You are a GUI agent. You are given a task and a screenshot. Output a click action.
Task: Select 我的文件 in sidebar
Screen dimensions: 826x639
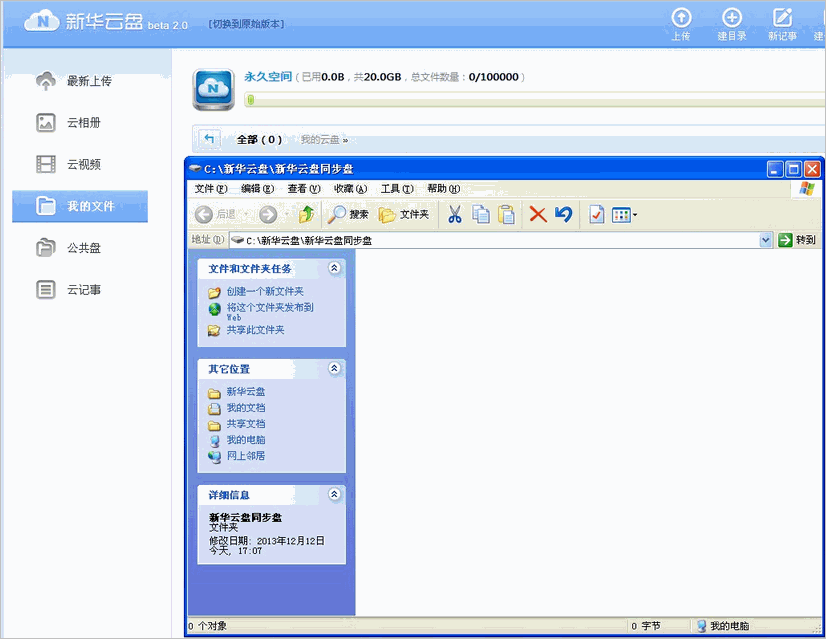click(x=80, y=206)
